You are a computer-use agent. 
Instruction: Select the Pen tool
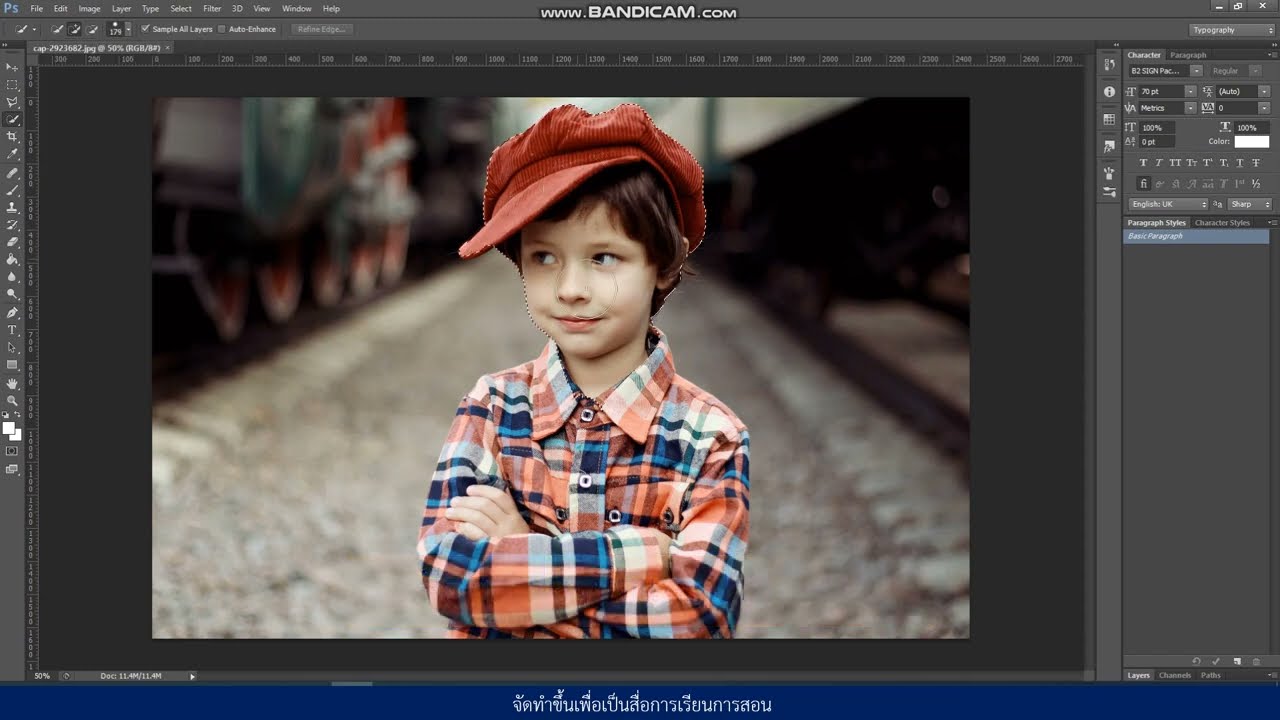[x=12, y=313]
